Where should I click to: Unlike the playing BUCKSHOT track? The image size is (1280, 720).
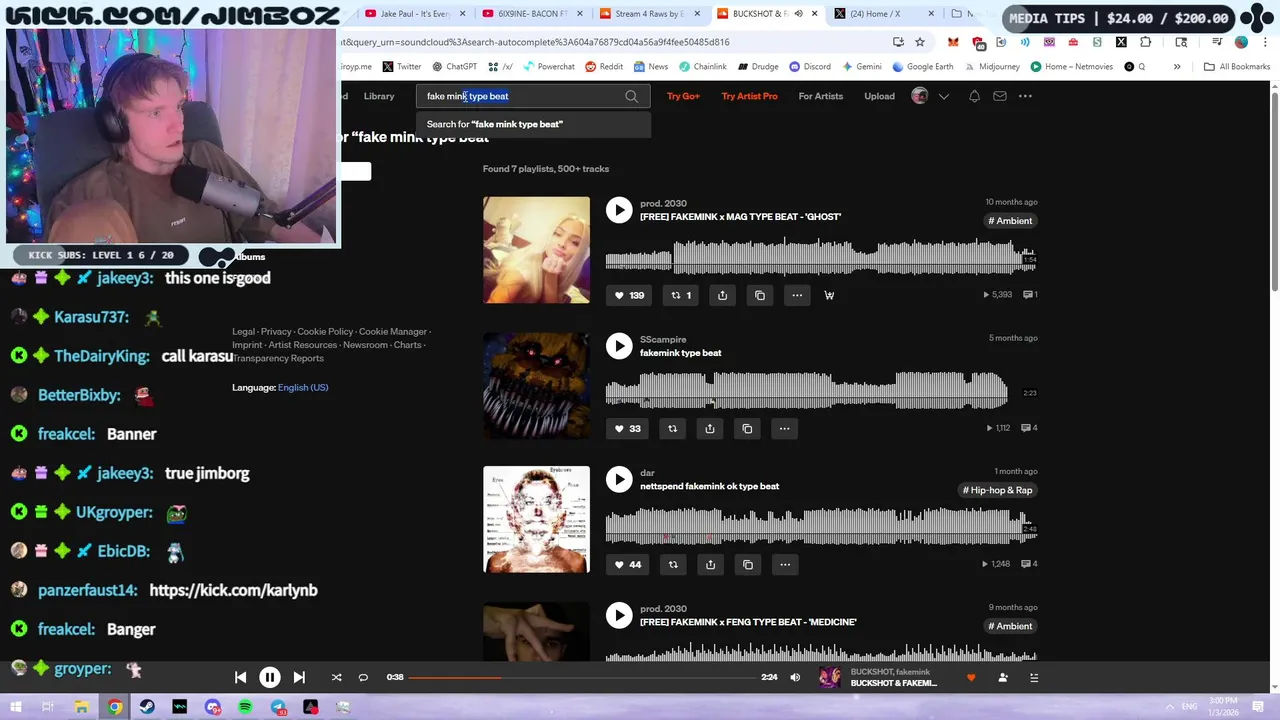click(x=970, y=677)
